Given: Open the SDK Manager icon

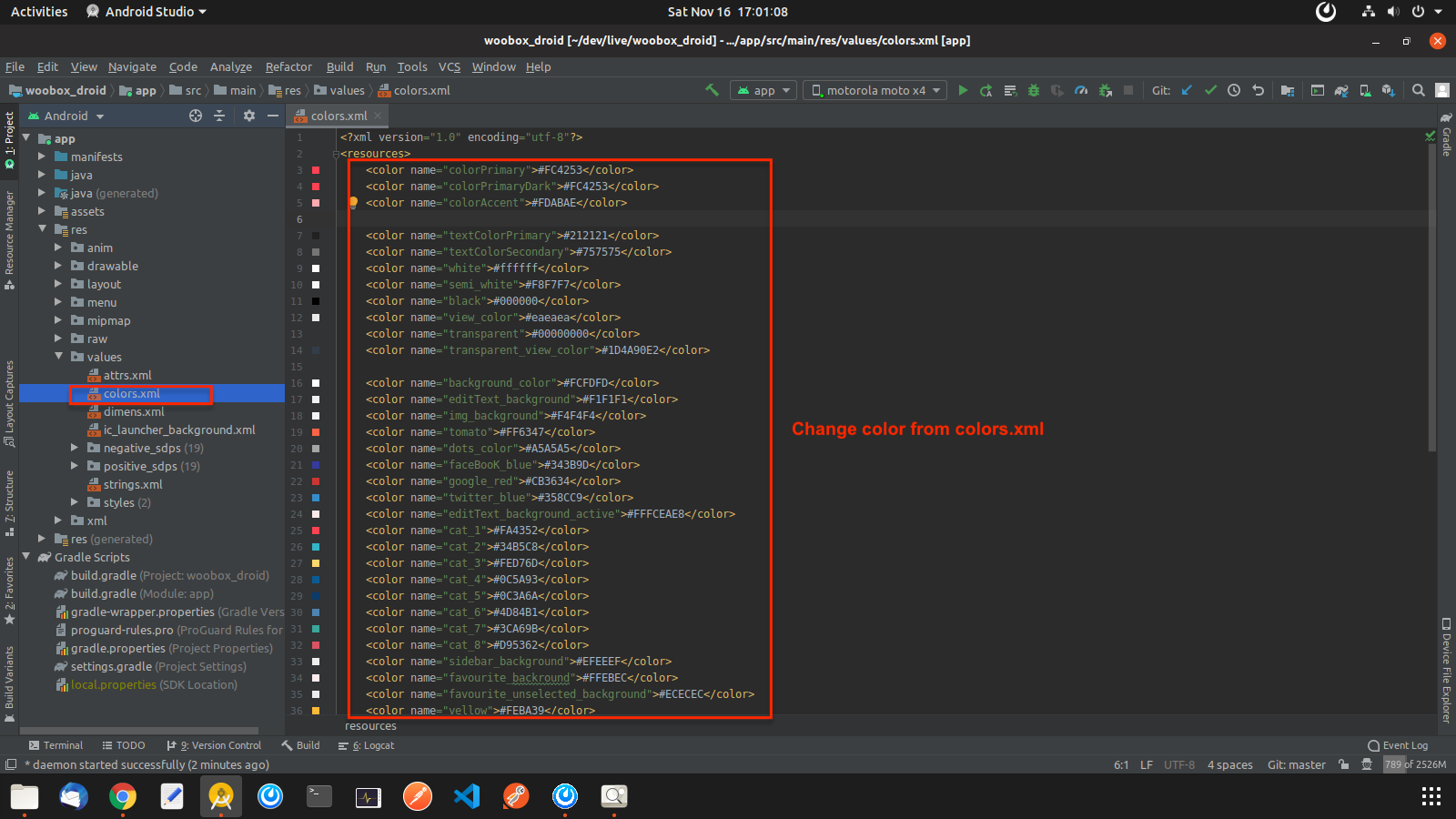Looking at the screenshot, I should tap(1389, 90).
